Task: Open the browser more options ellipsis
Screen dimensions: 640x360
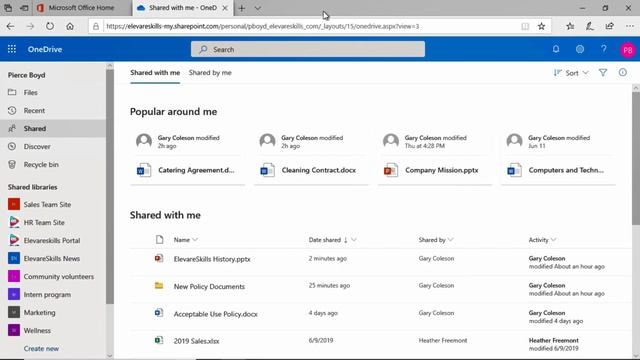Action: 630,26
